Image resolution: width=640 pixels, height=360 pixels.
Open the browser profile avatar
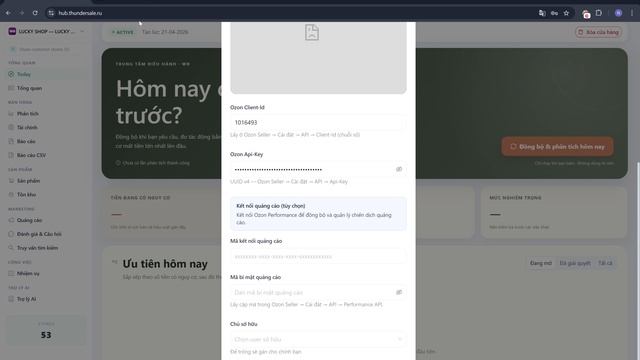pyautogui.click(x=618, y=13)
